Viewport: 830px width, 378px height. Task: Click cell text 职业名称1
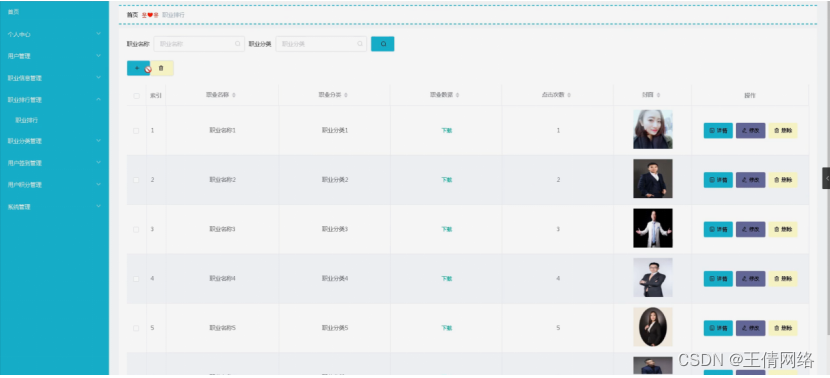[x=222, y=130]
